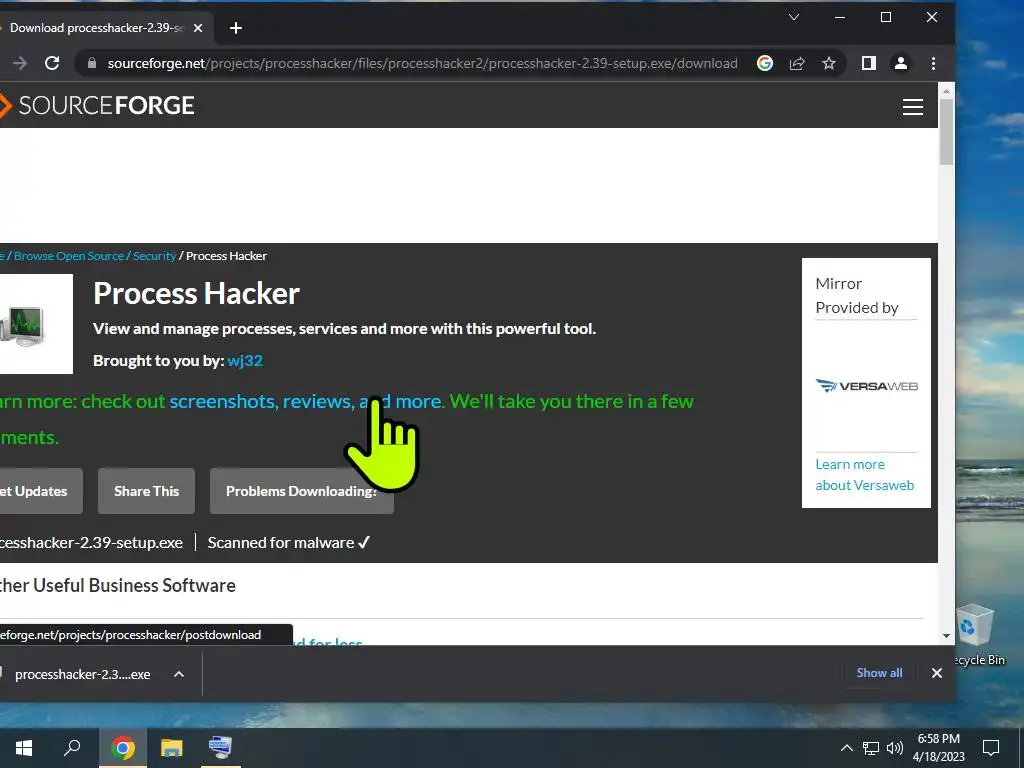Close the downloads bar
This screenshot has width=1024, height=768.
coord(936,673)
